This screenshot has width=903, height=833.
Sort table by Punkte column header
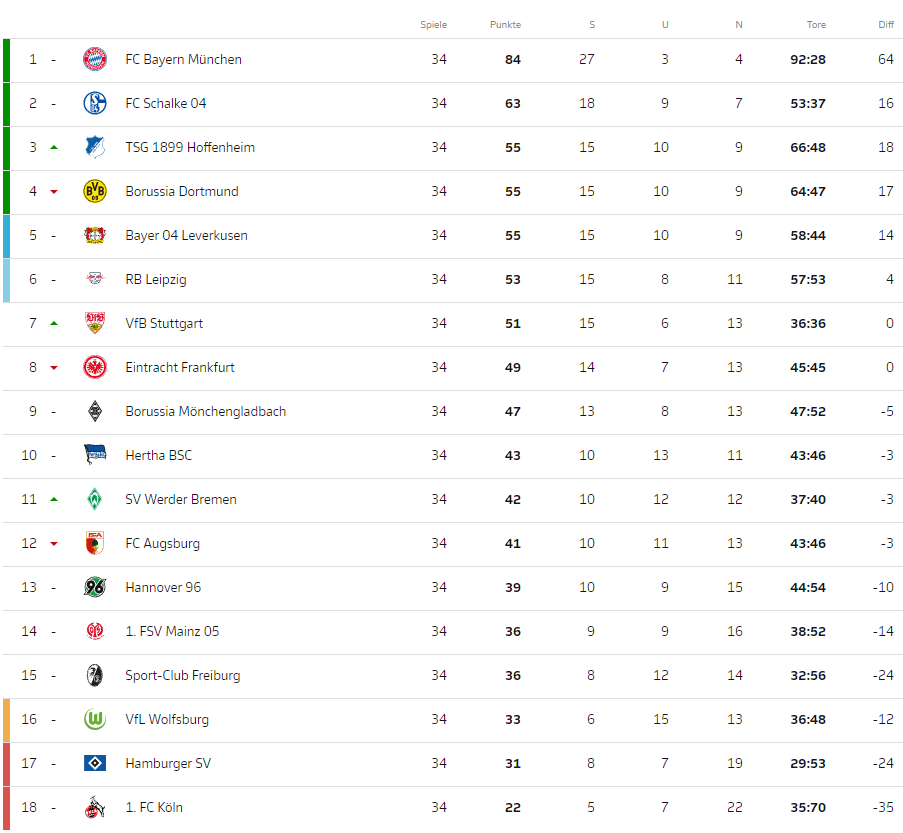pos(505,25)
